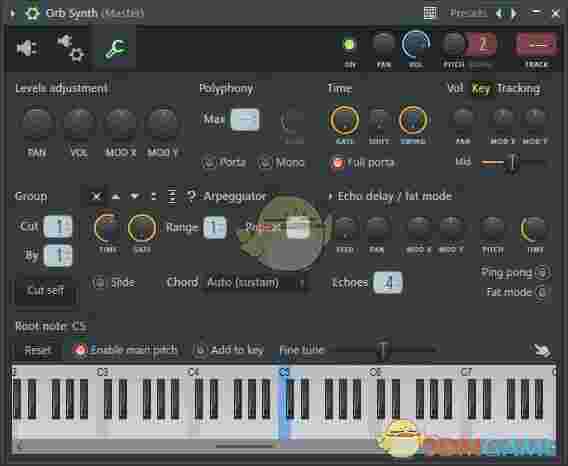
Task: Set the arpeggiator direction to off with the X icon
Action: [96, 197]
